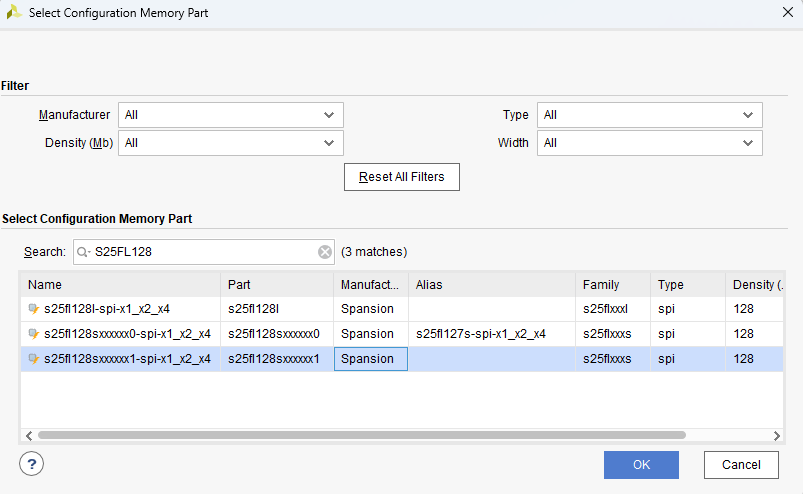Click spi type cell in s25fl128sxxxxxx0 row
The image size is (803, 494).
tap(688, 334)
